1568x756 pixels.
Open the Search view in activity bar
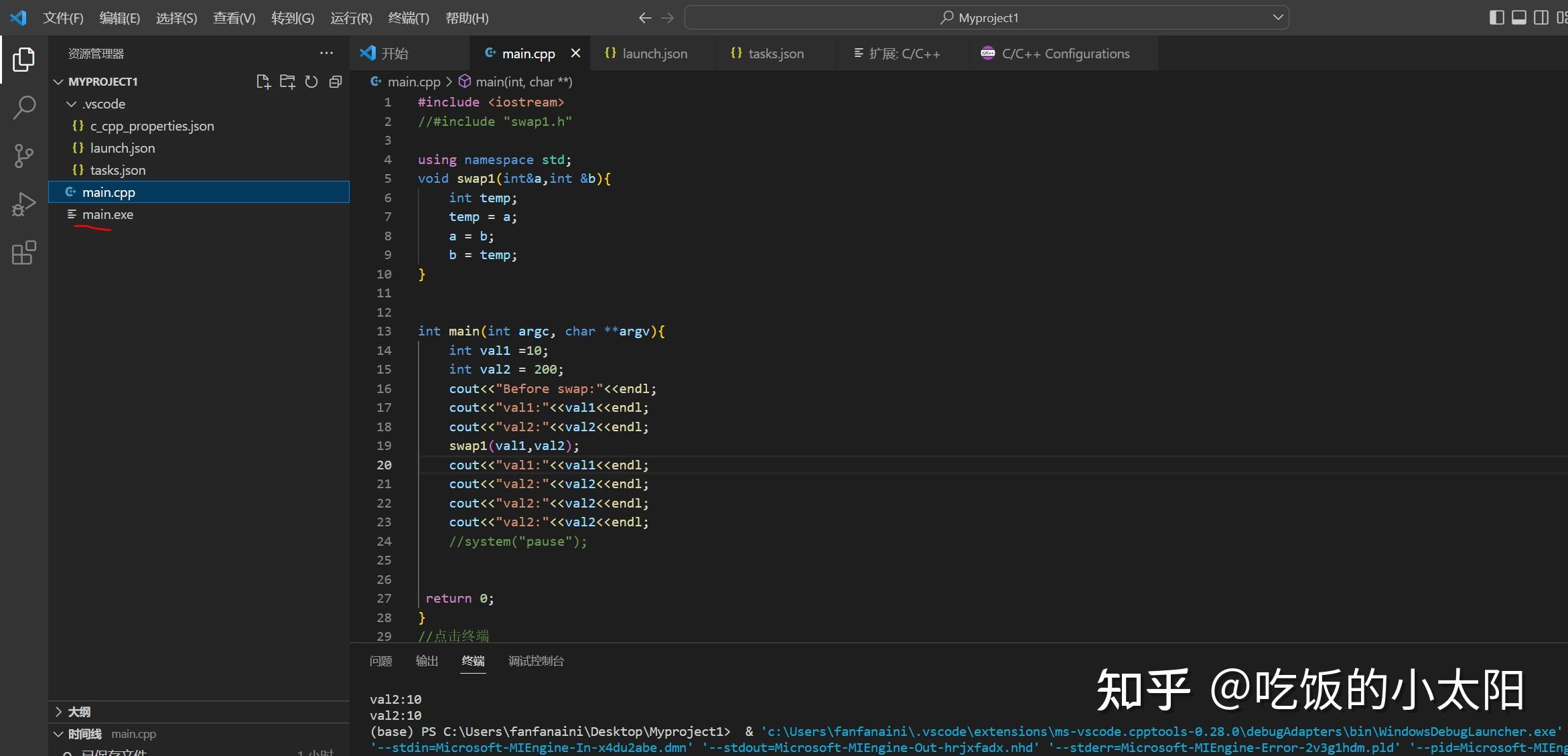click(23, 107)
